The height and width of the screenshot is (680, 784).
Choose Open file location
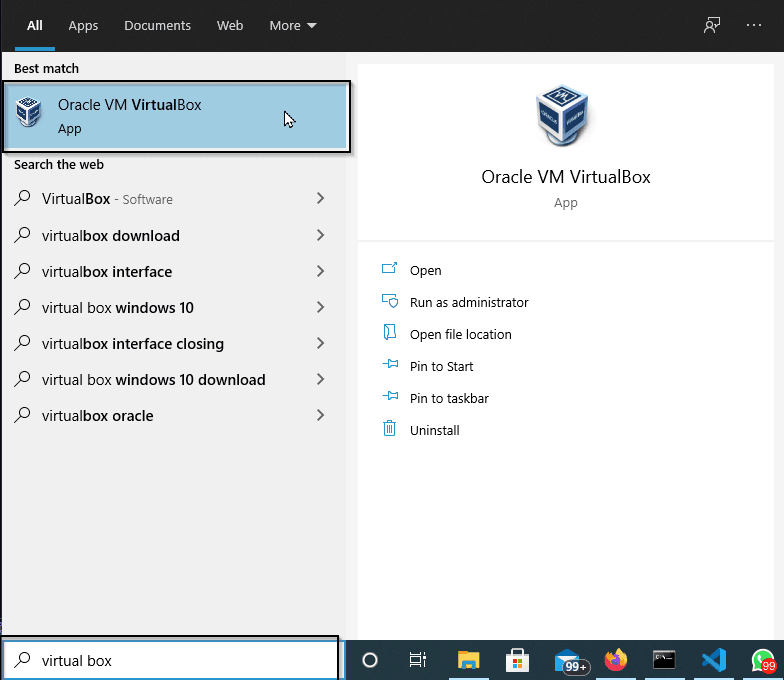[x=460, y=334]
